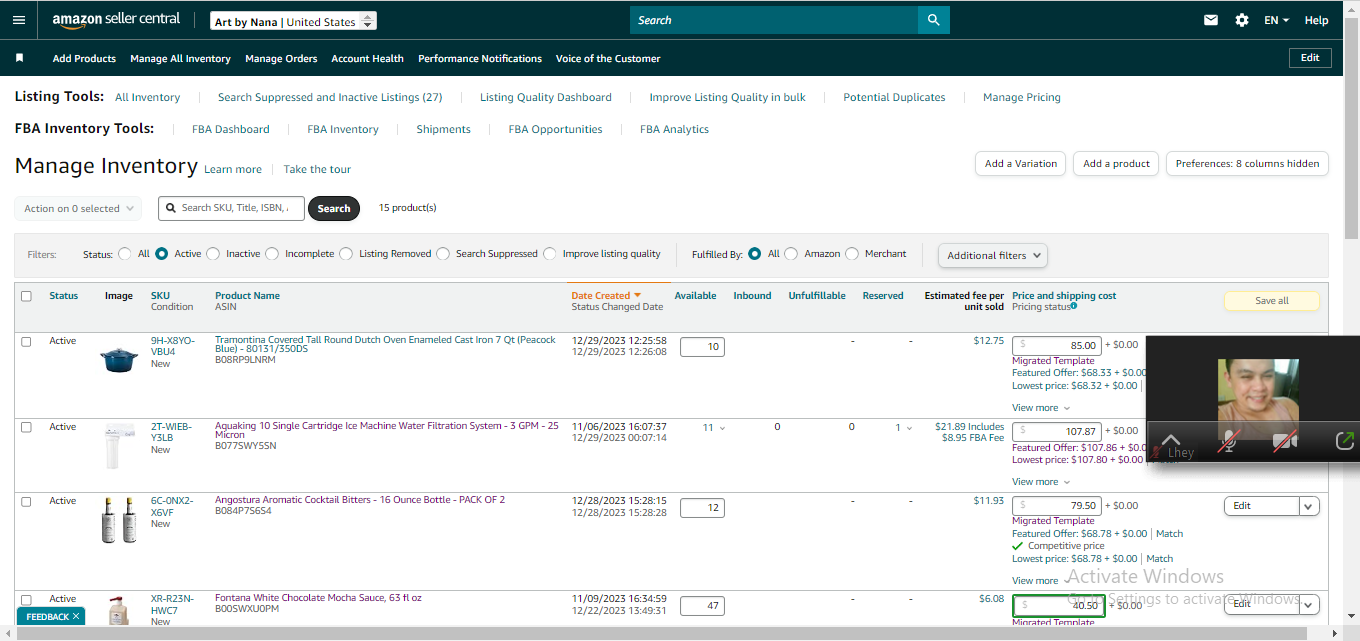The image size is (1360, 641).
Task: Go to Manage Orders
Action: [x=281, y=59]
